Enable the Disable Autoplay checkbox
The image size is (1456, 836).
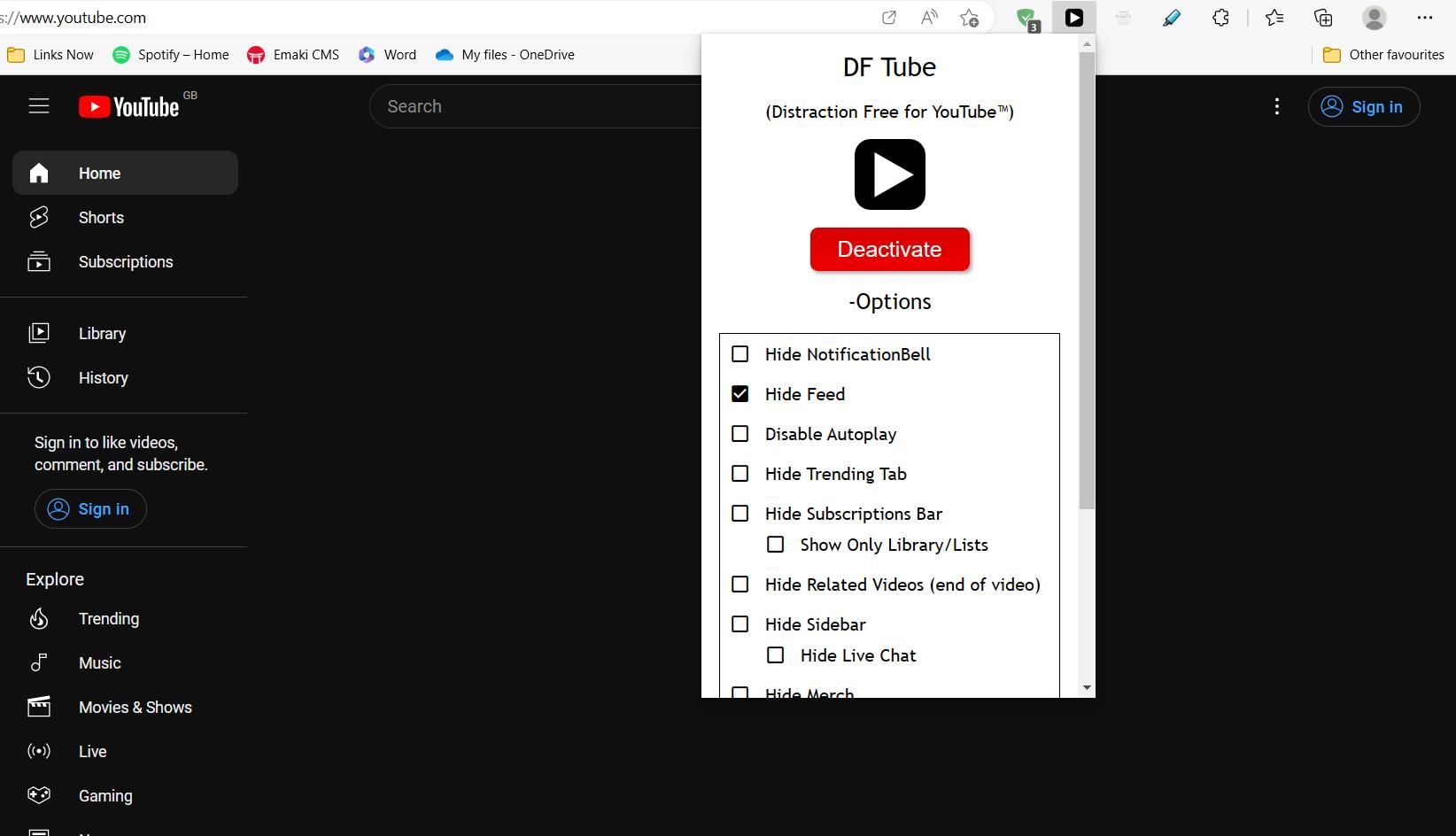point(740,434)
